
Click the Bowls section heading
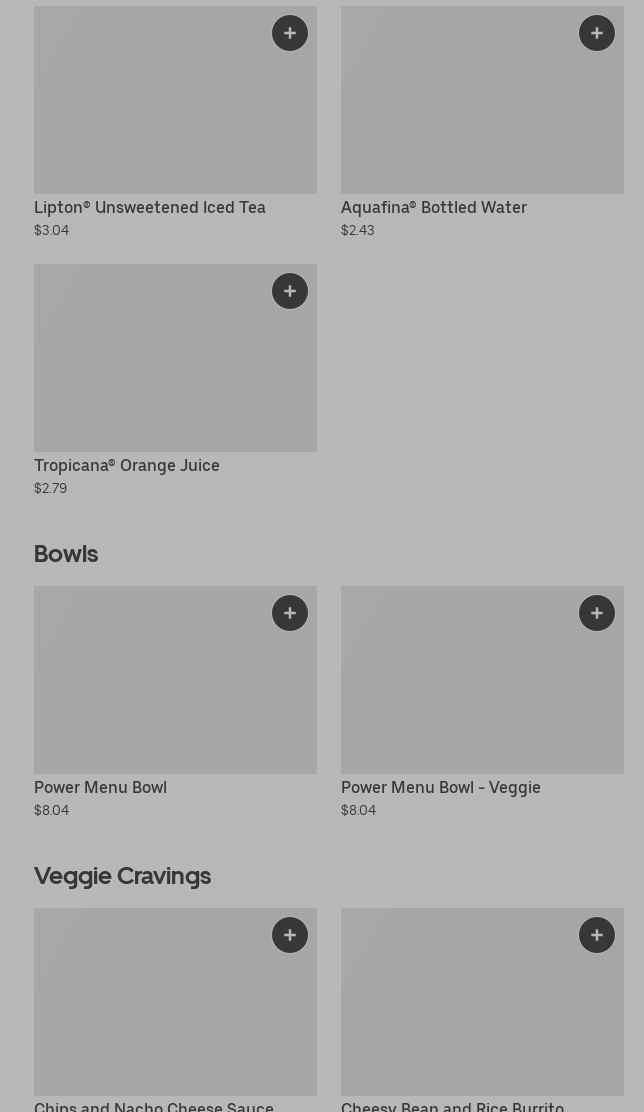pyautogui.click(x=66, y=554)
